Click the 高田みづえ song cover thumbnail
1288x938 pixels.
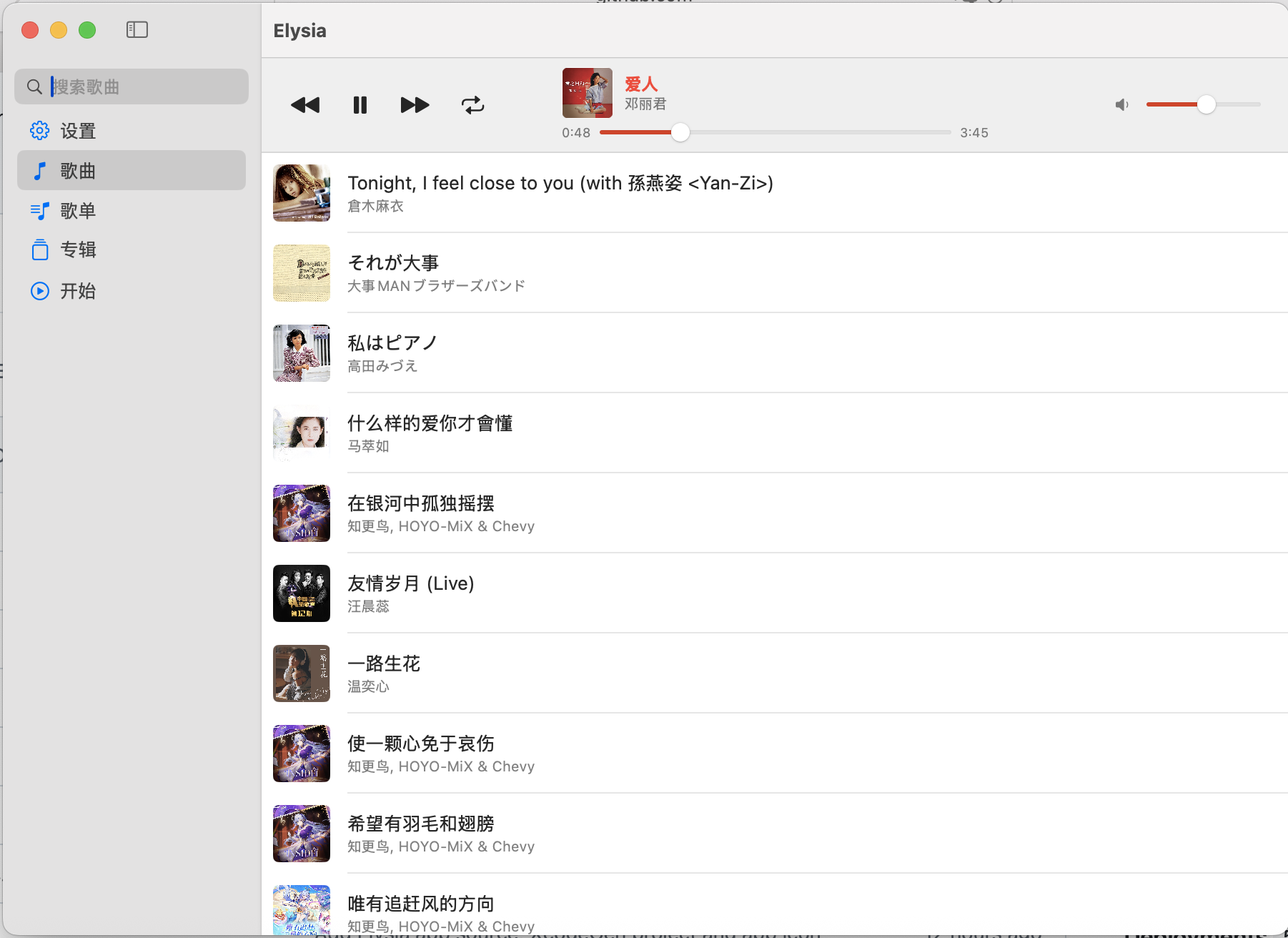[x=302, y=353]
